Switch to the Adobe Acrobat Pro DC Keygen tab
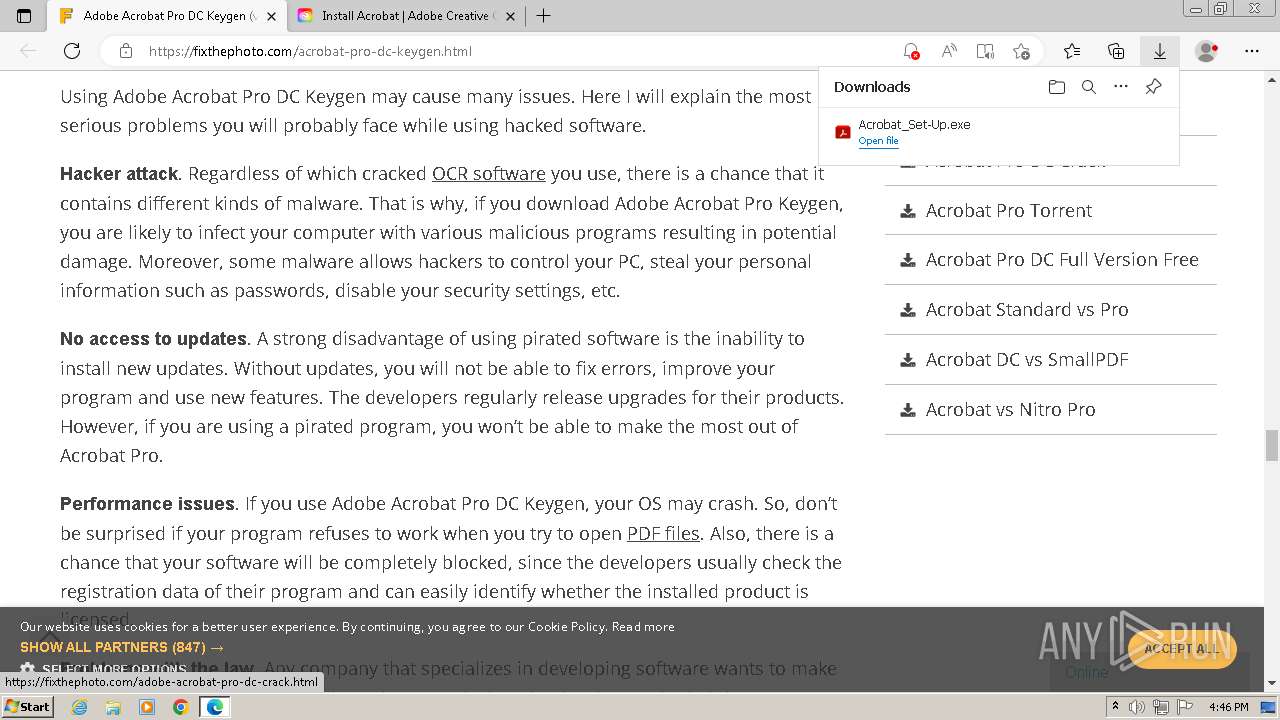 167,16
